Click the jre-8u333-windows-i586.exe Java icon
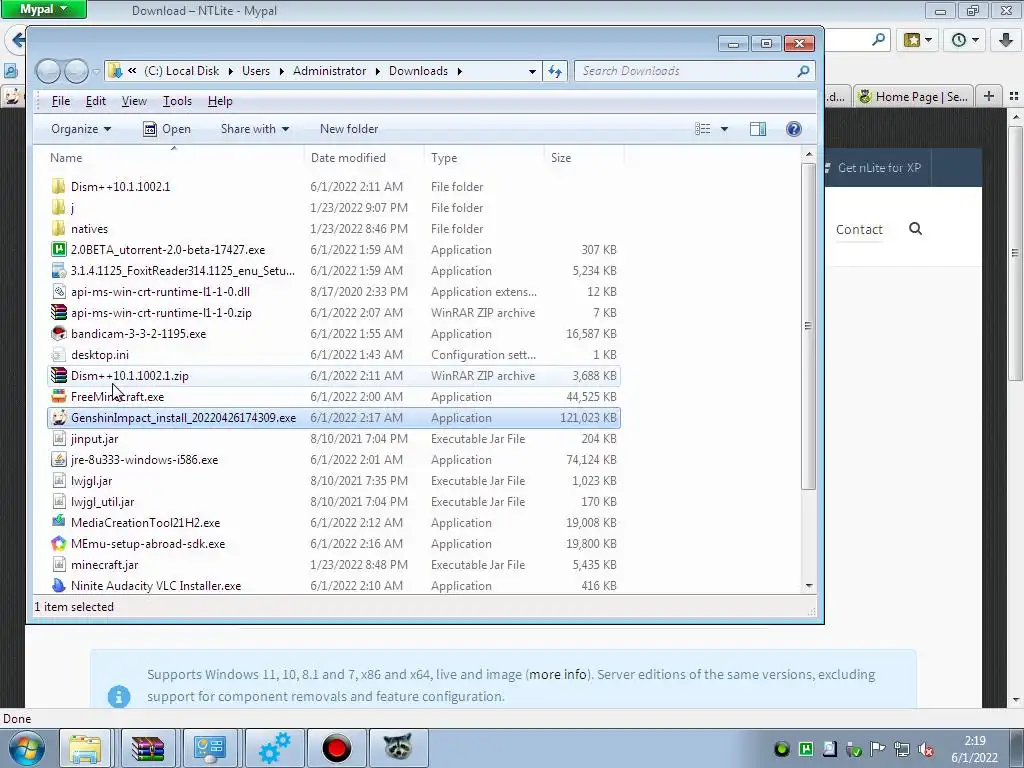 pos(59,460)
